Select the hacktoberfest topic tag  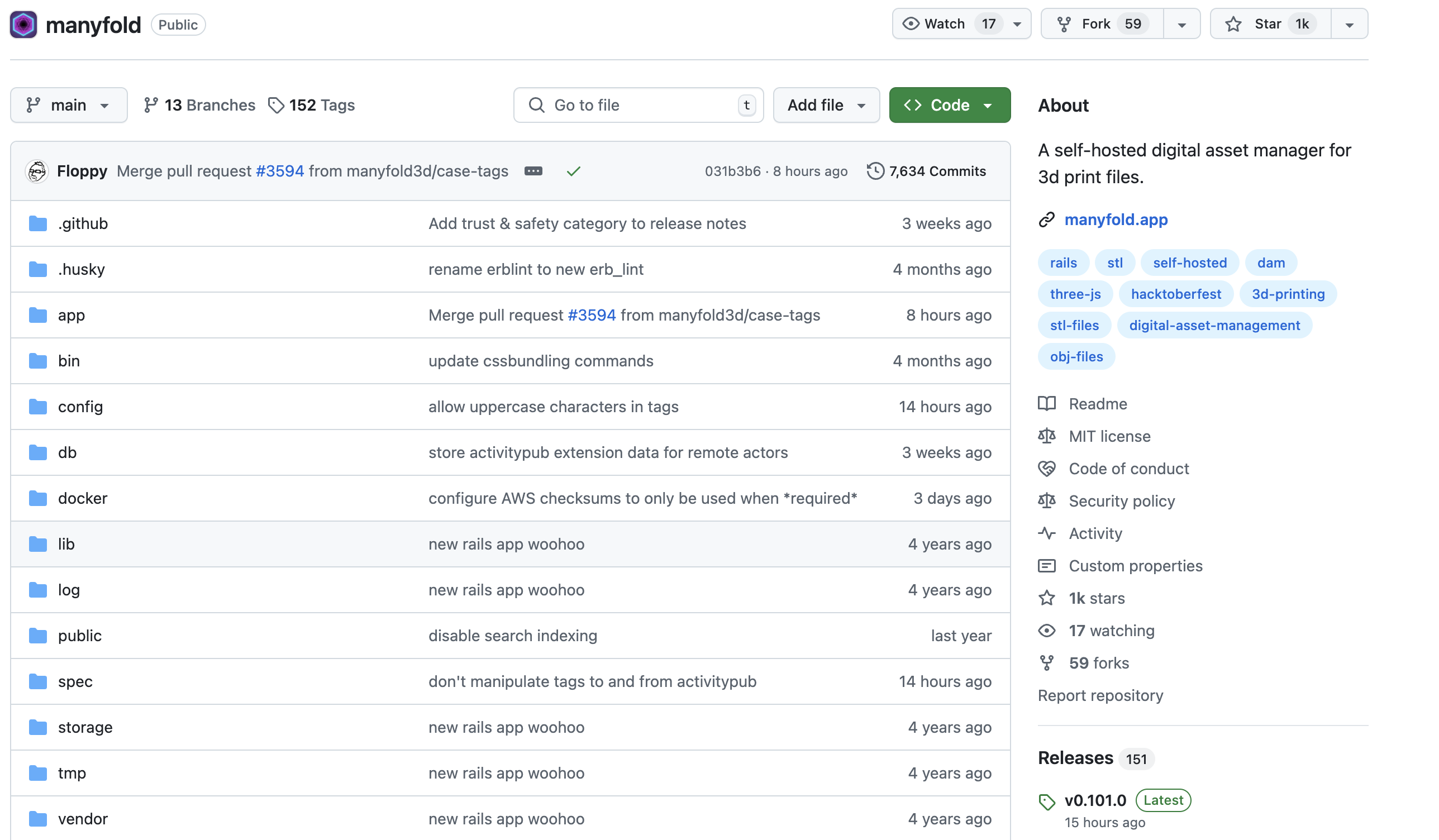click(x=1176, y=294)
